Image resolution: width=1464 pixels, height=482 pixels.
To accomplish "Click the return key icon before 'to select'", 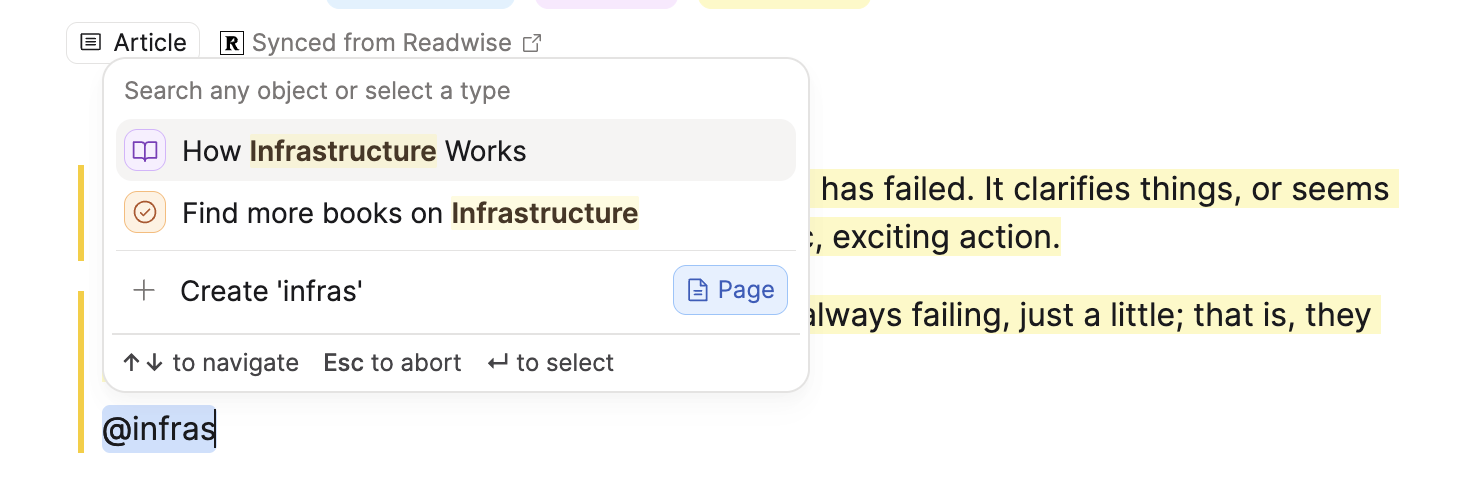I will 497,363.
